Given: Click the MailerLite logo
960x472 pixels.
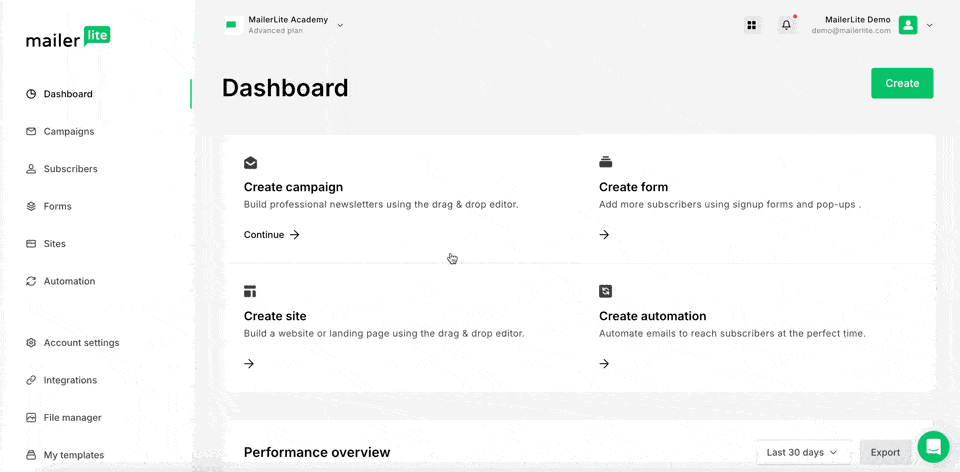Looking at the screenshot, I should [x=68, y=38].
